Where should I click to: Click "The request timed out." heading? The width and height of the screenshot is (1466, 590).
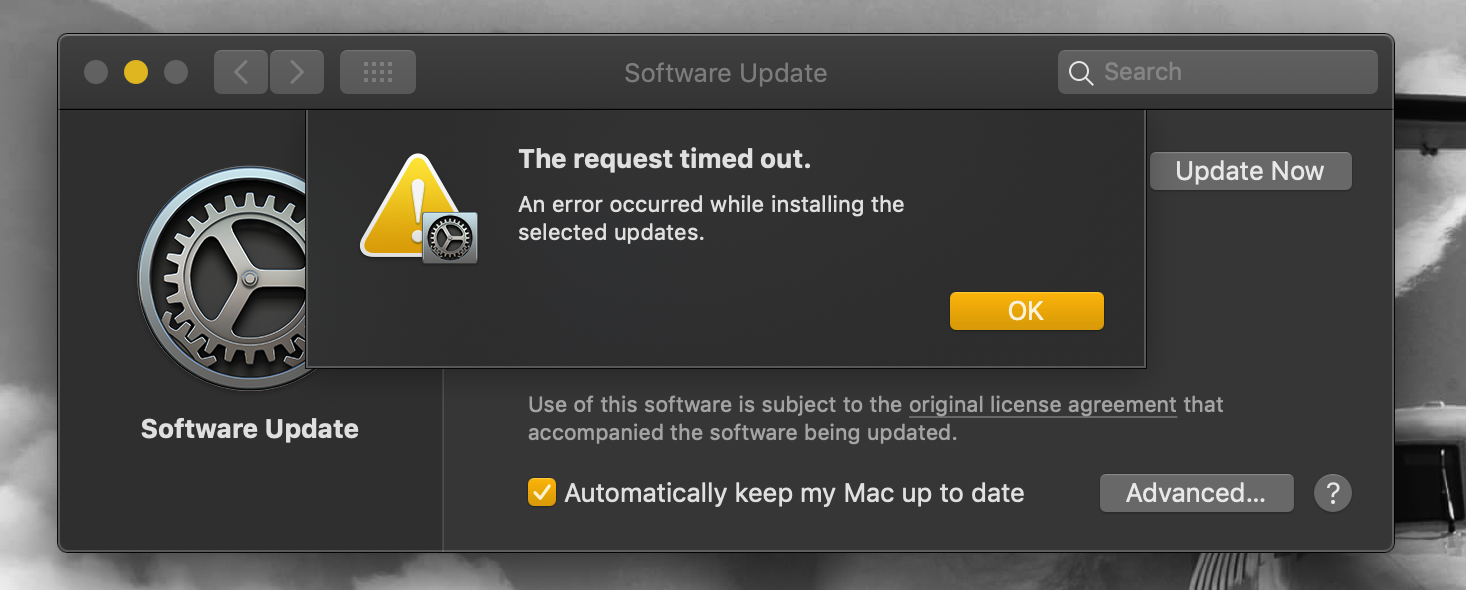[x=664, y=159]
